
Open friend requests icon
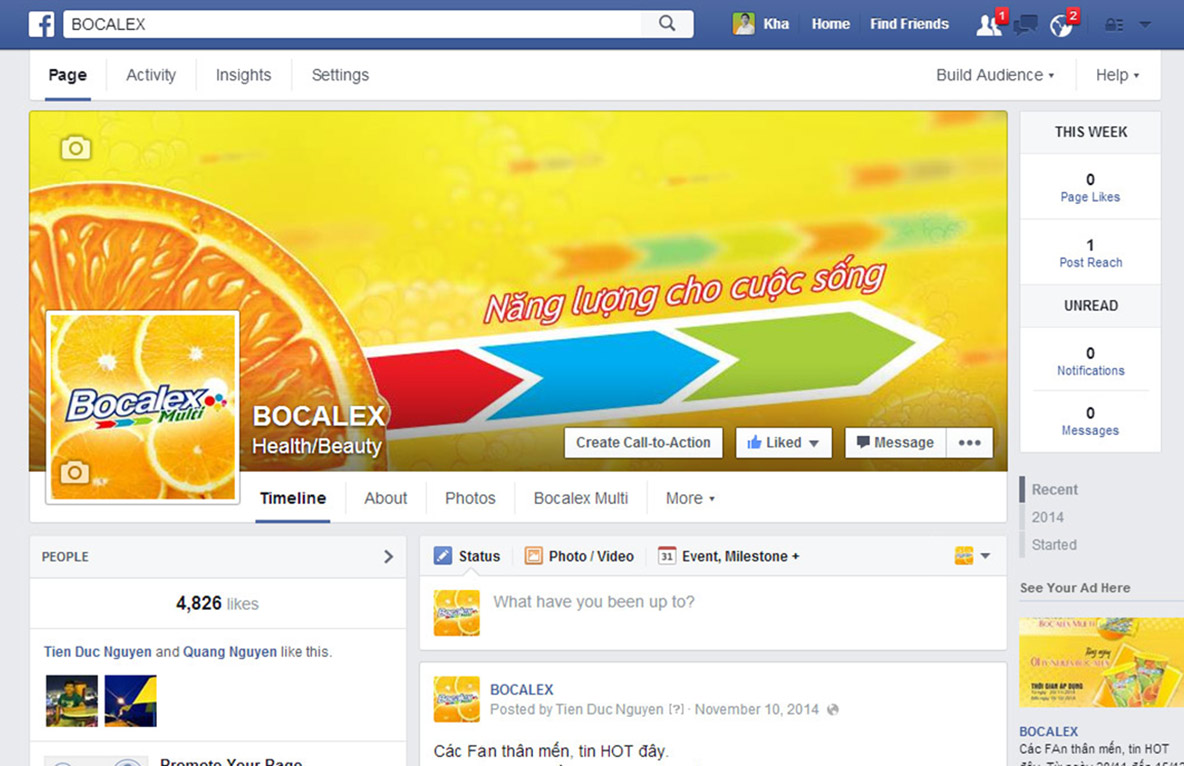pyautogui.click(x=988, y=24)
